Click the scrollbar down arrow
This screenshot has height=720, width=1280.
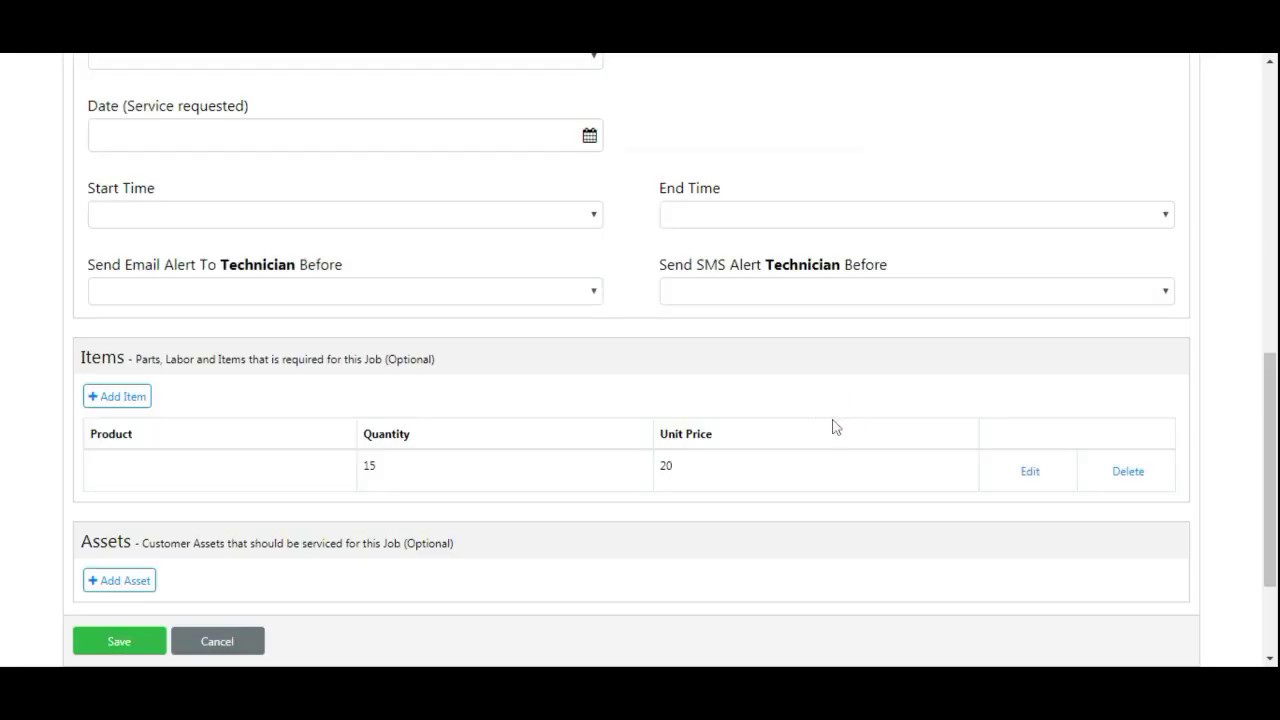(x=1270, y=658)
